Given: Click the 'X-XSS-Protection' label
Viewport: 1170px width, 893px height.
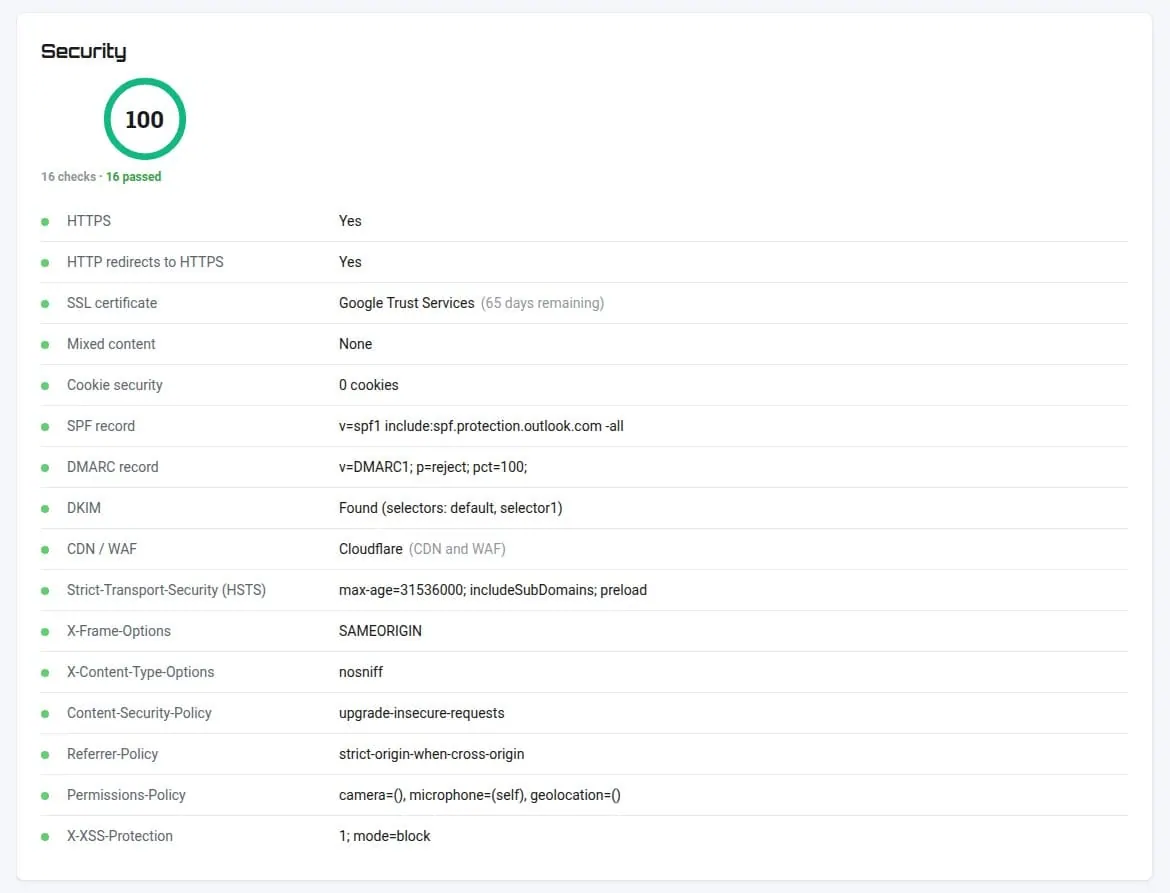Looking at the screenshot, I should [x=120, y=836].
